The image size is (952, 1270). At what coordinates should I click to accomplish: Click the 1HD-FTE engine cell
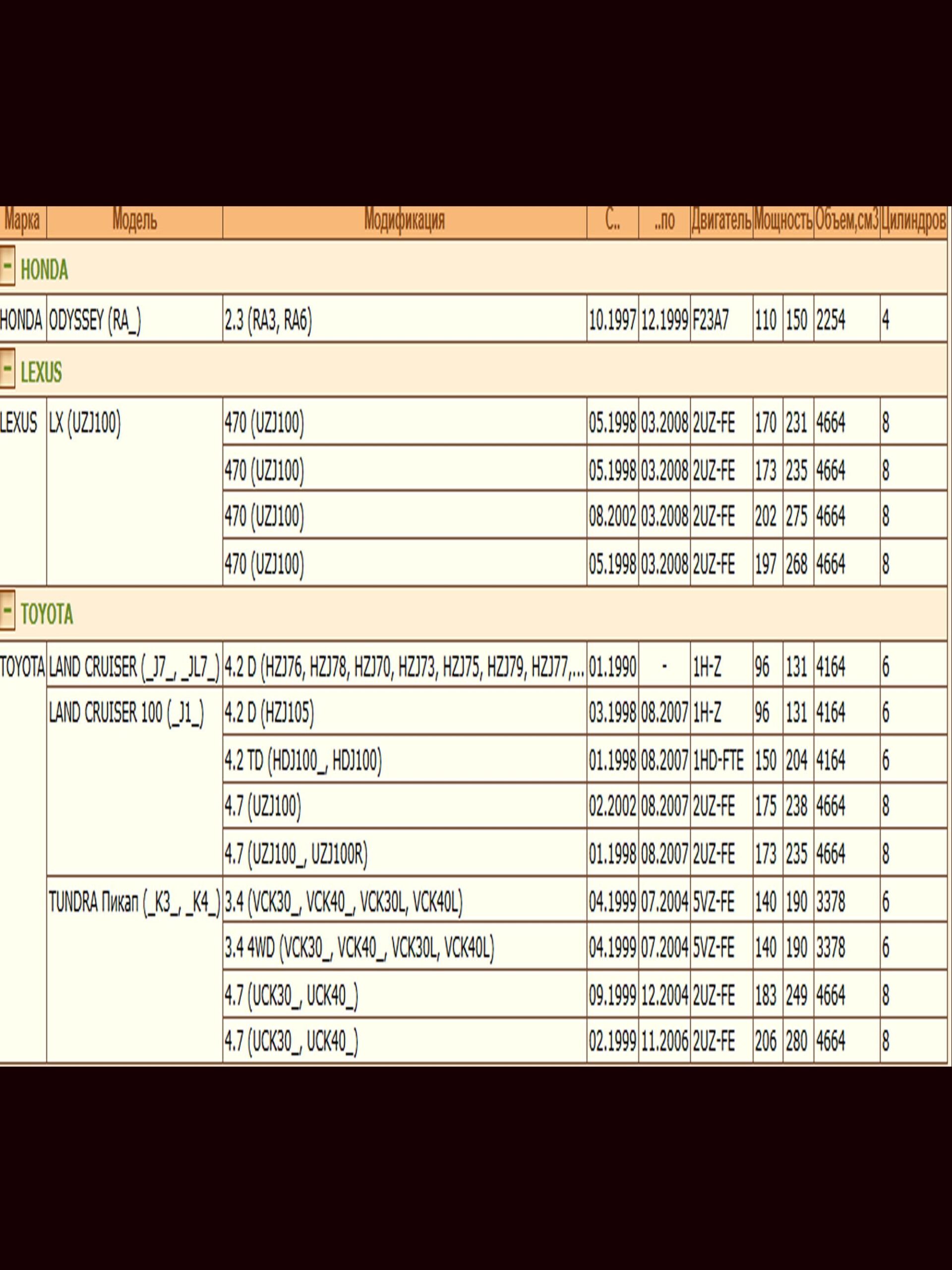(718, 761)
